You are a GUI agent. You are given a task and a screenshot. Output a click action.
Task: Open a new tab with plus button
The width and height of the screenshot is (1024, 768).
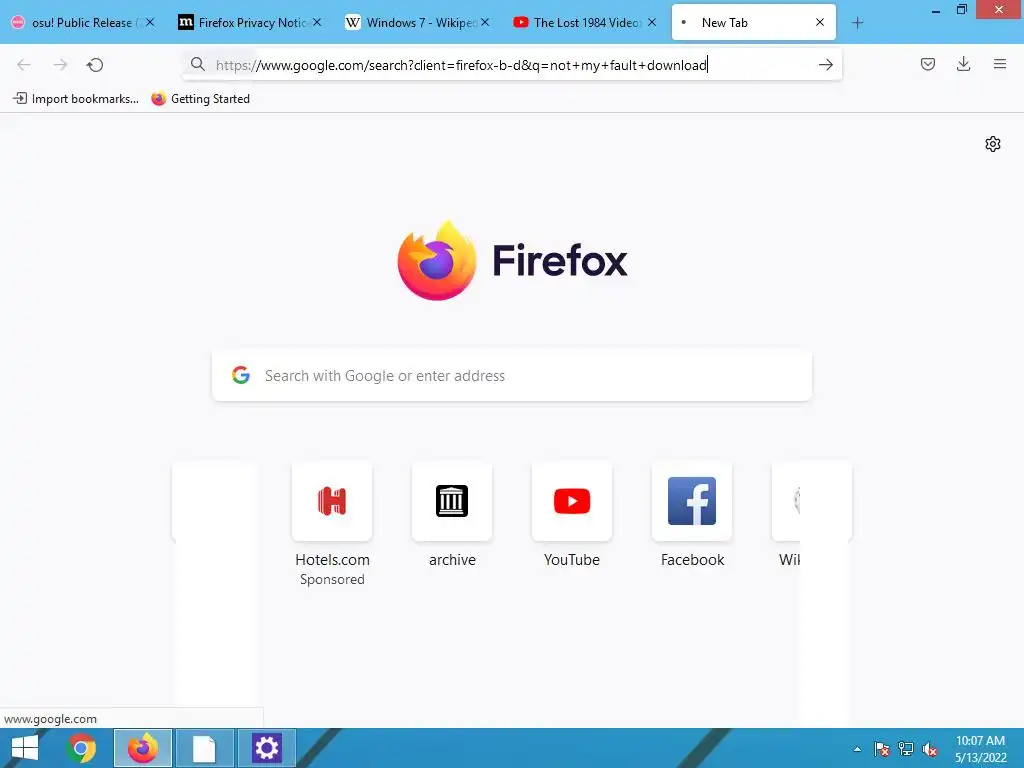point(857,23)
